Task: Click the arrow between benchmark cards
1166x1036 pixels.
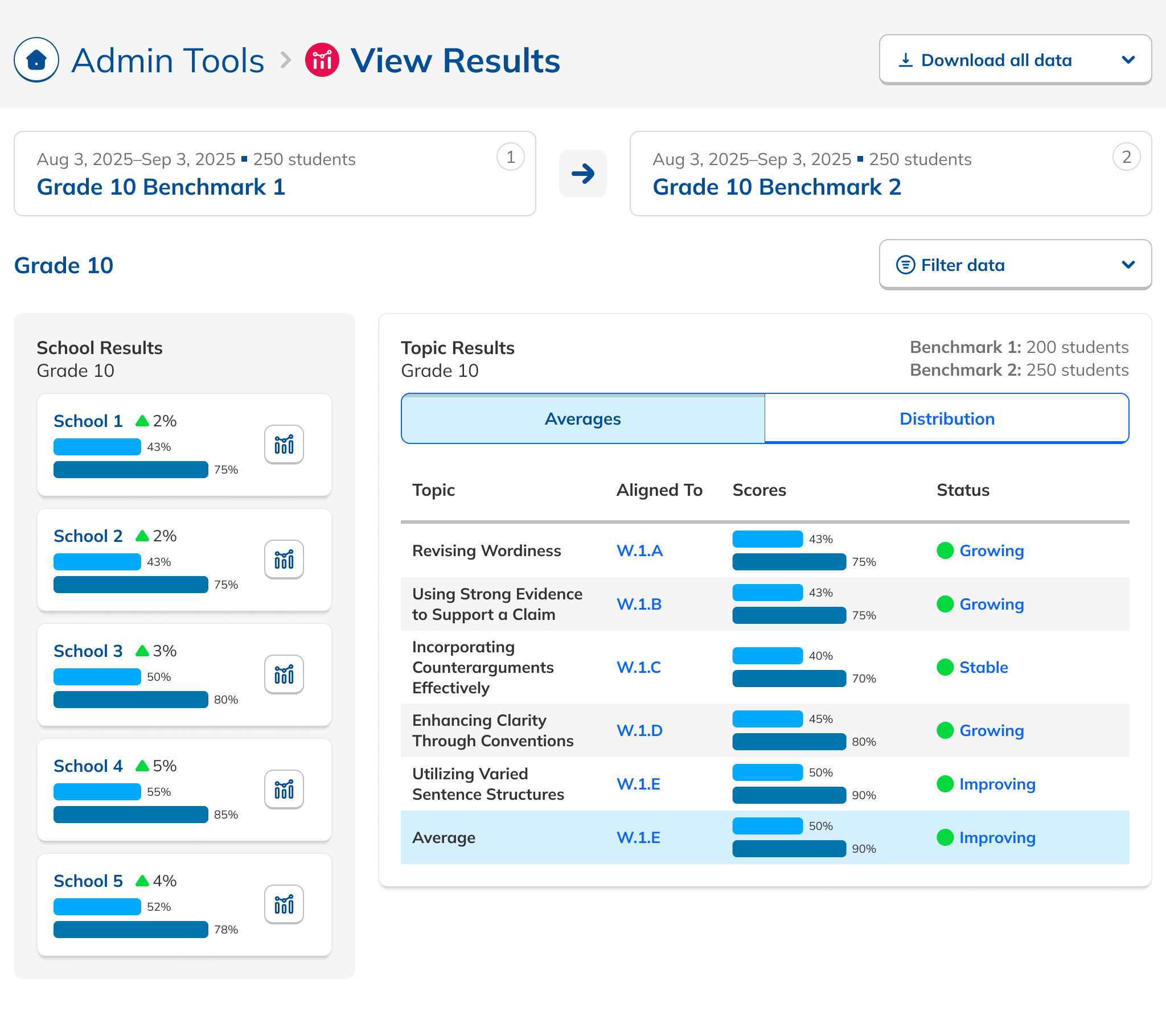Action: (582, 174)
